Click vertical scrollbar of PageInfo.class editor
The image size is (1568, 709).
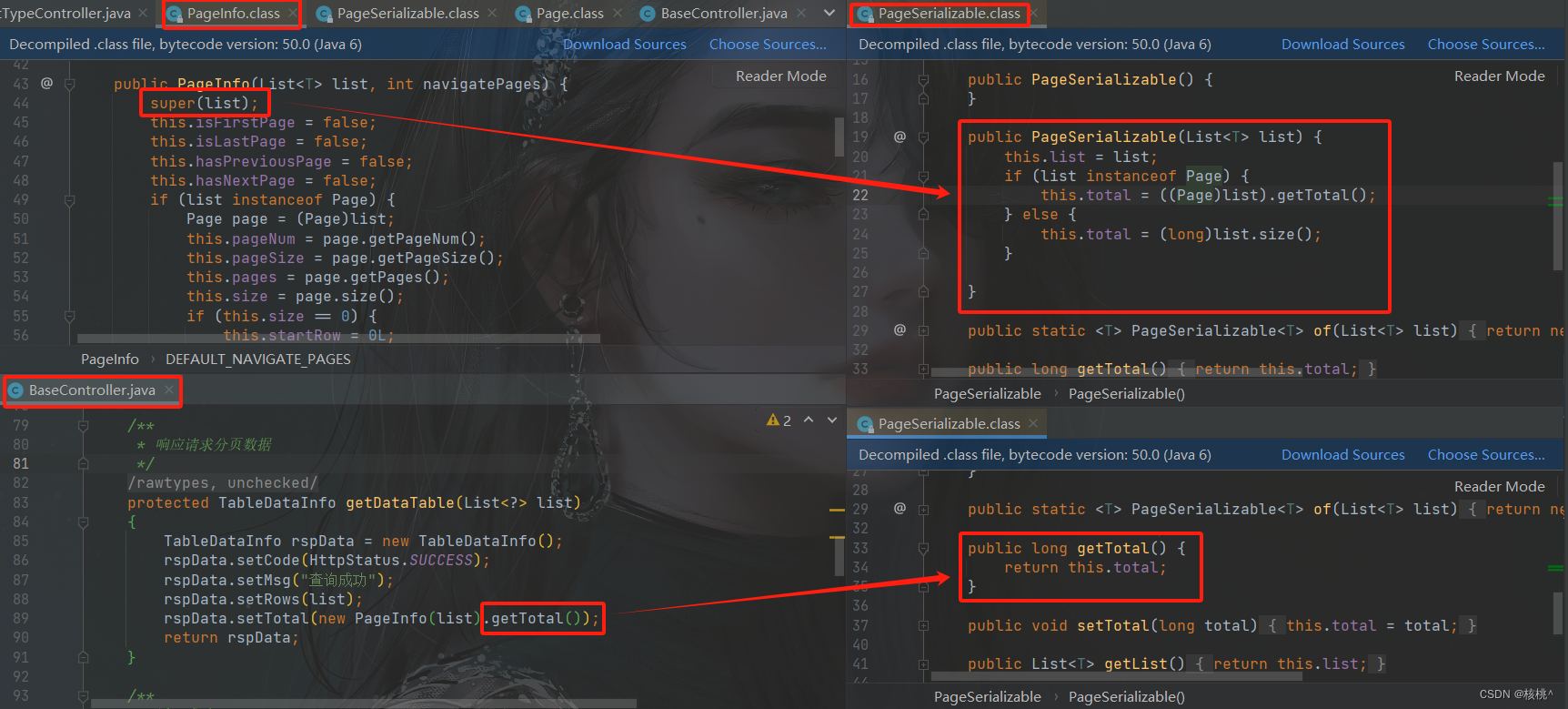click(x=839, y=137)
